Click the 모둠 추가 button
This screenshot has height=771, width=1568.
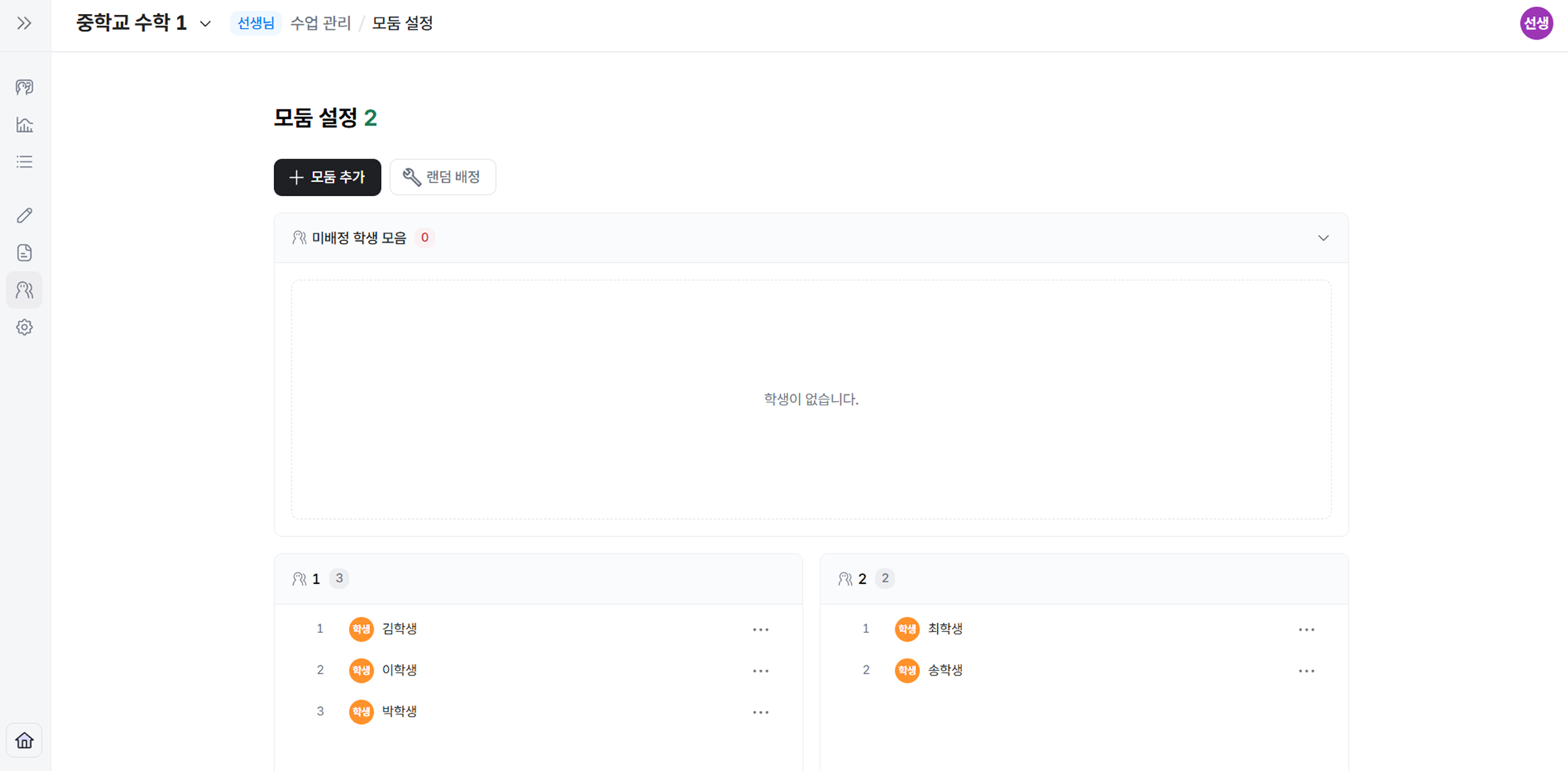tap(328, 177)
